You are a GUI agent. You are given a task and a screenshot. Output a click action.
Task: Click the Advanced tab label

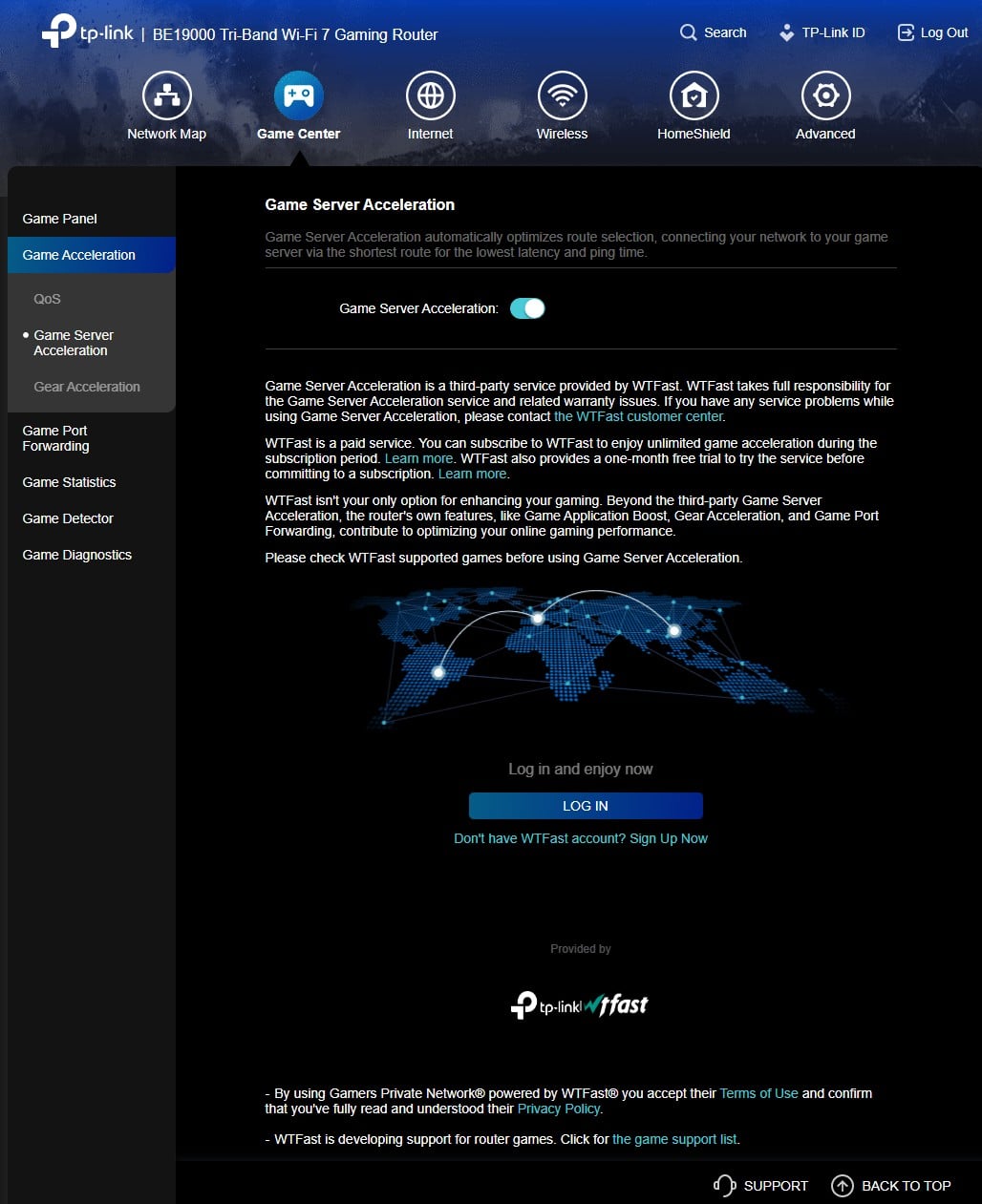(826, 134)
